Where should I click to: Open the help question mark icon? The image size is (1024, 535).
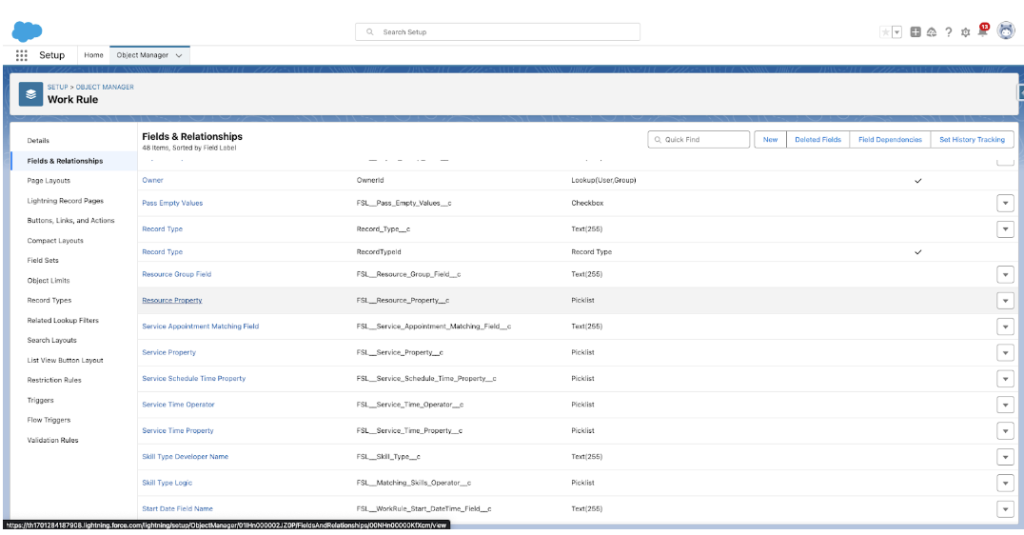point(948,32)
